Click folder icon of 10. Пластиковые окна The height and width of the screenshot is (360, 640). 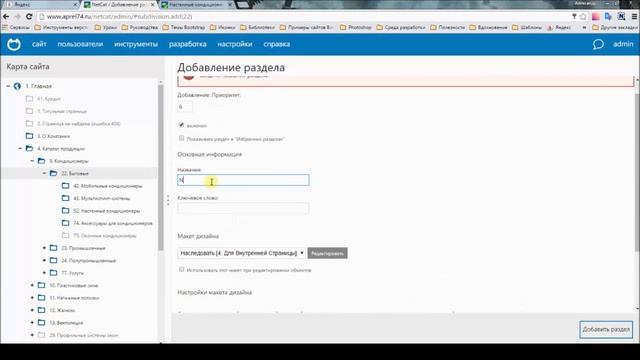[41, 285]
